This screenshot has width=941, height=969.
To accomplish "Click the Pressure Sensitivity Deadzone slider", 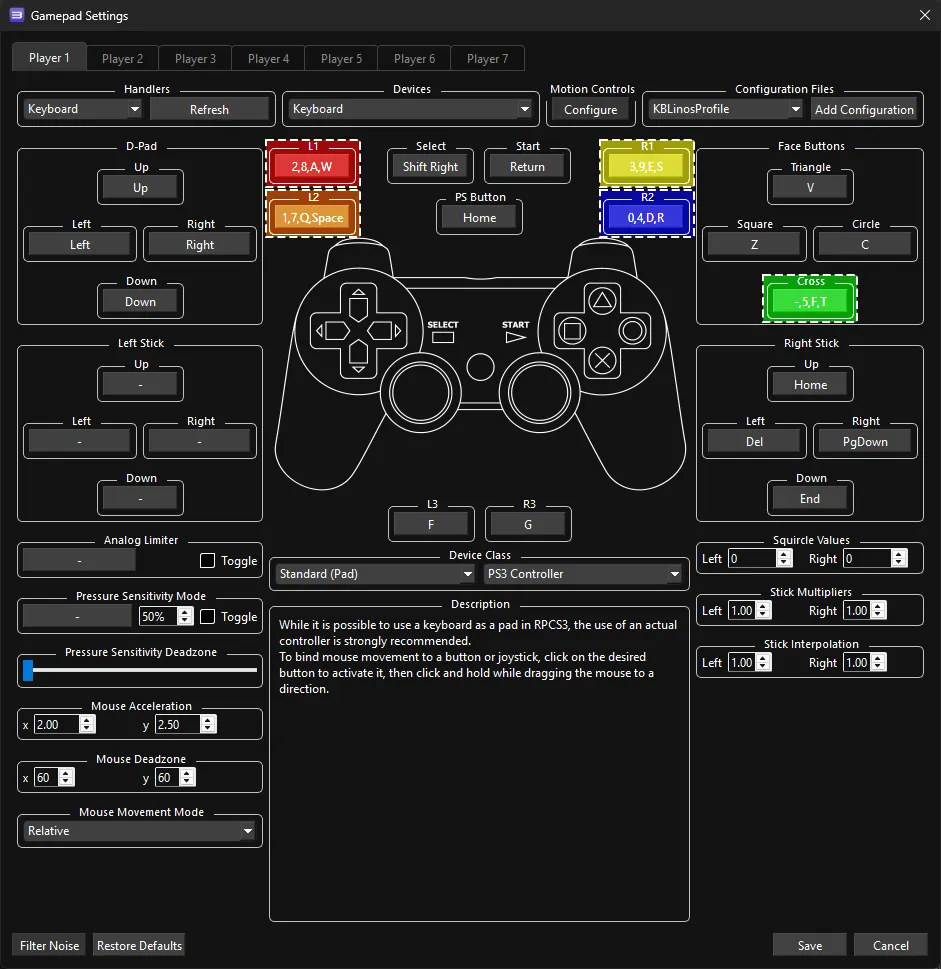I will click(140, 671).
